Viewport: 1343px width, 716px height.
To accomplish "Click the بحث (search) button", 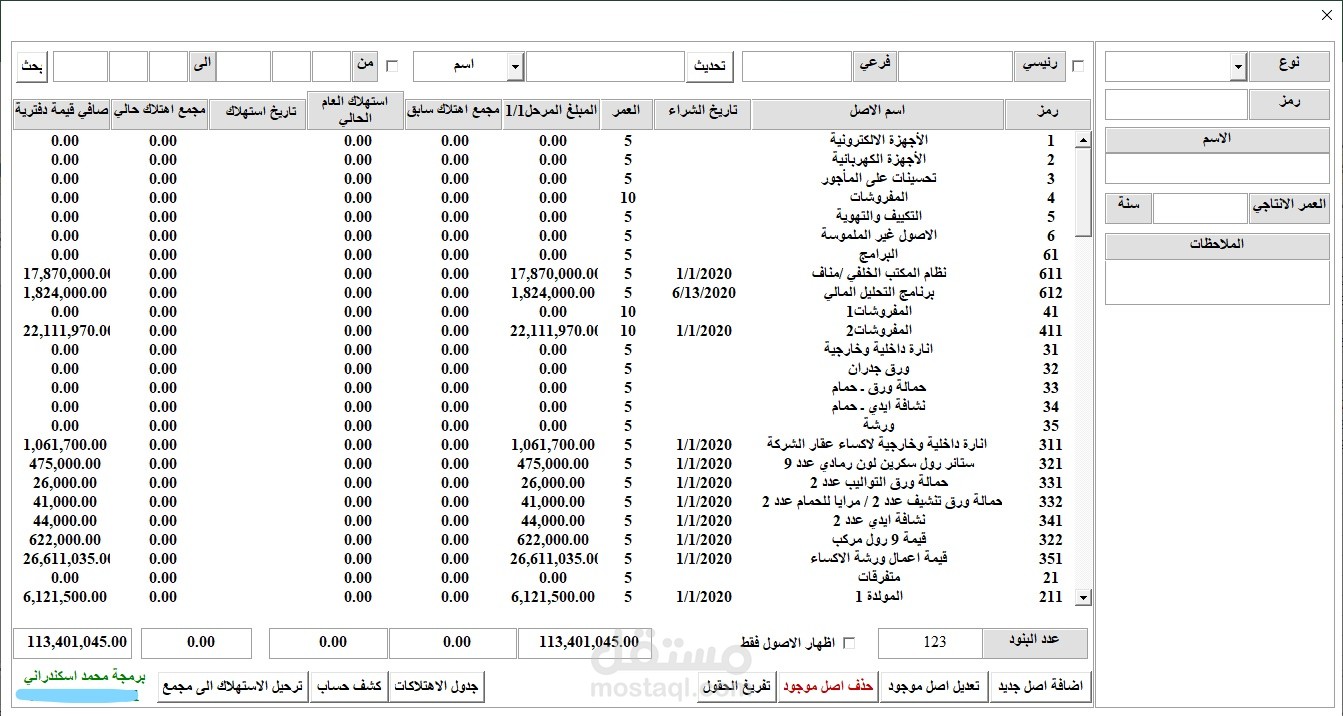I will [x=30, y=66].
